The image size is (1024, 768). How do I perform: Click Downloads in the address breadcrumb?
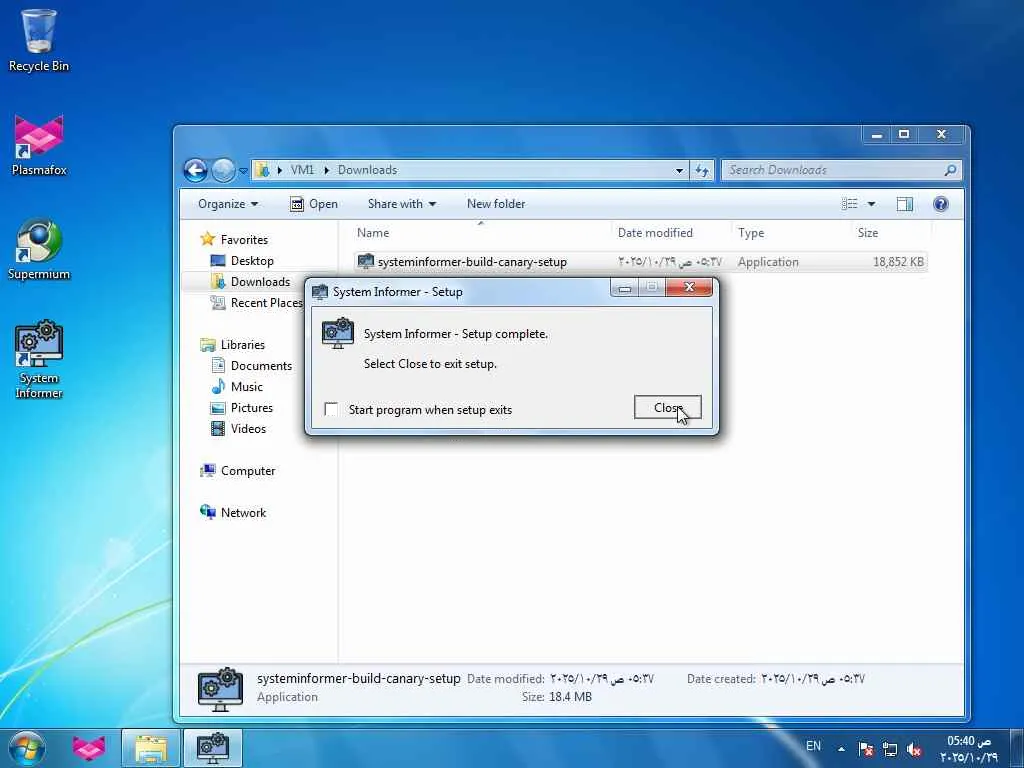pyautogui.click(x=367, y=170)
